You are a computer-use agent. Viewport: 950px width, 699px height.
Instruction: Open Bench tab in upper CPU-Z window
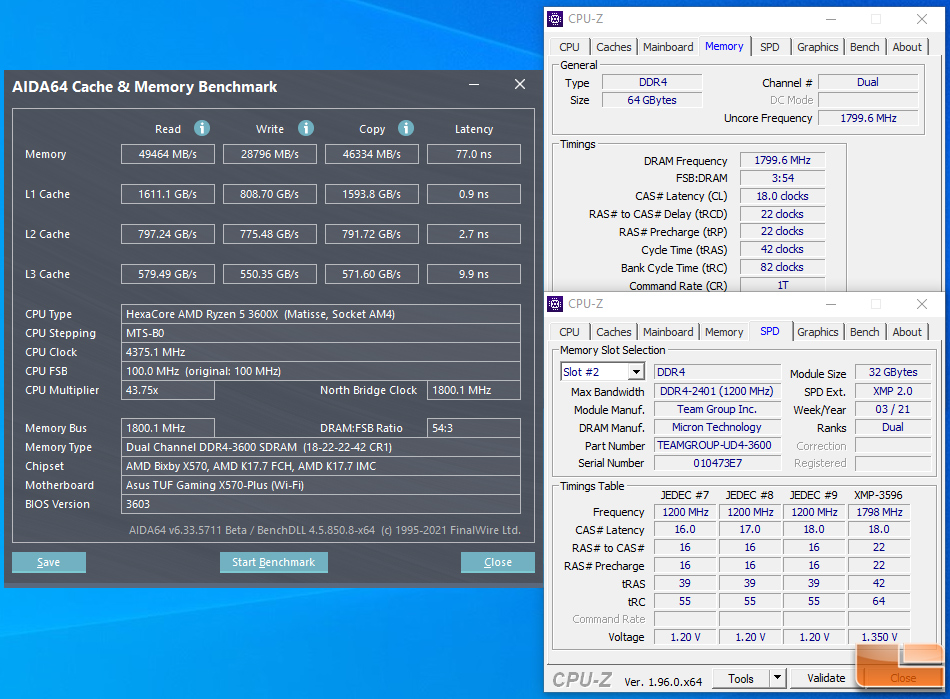click(x=865, y=47)
